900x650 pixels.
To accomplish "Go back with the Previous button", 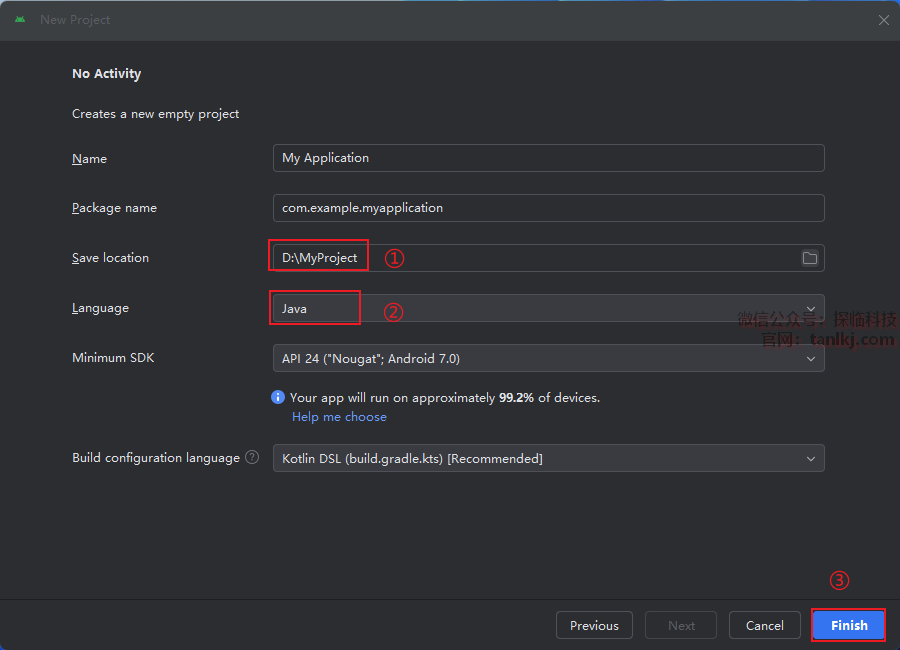I will (x=594, y=625).
